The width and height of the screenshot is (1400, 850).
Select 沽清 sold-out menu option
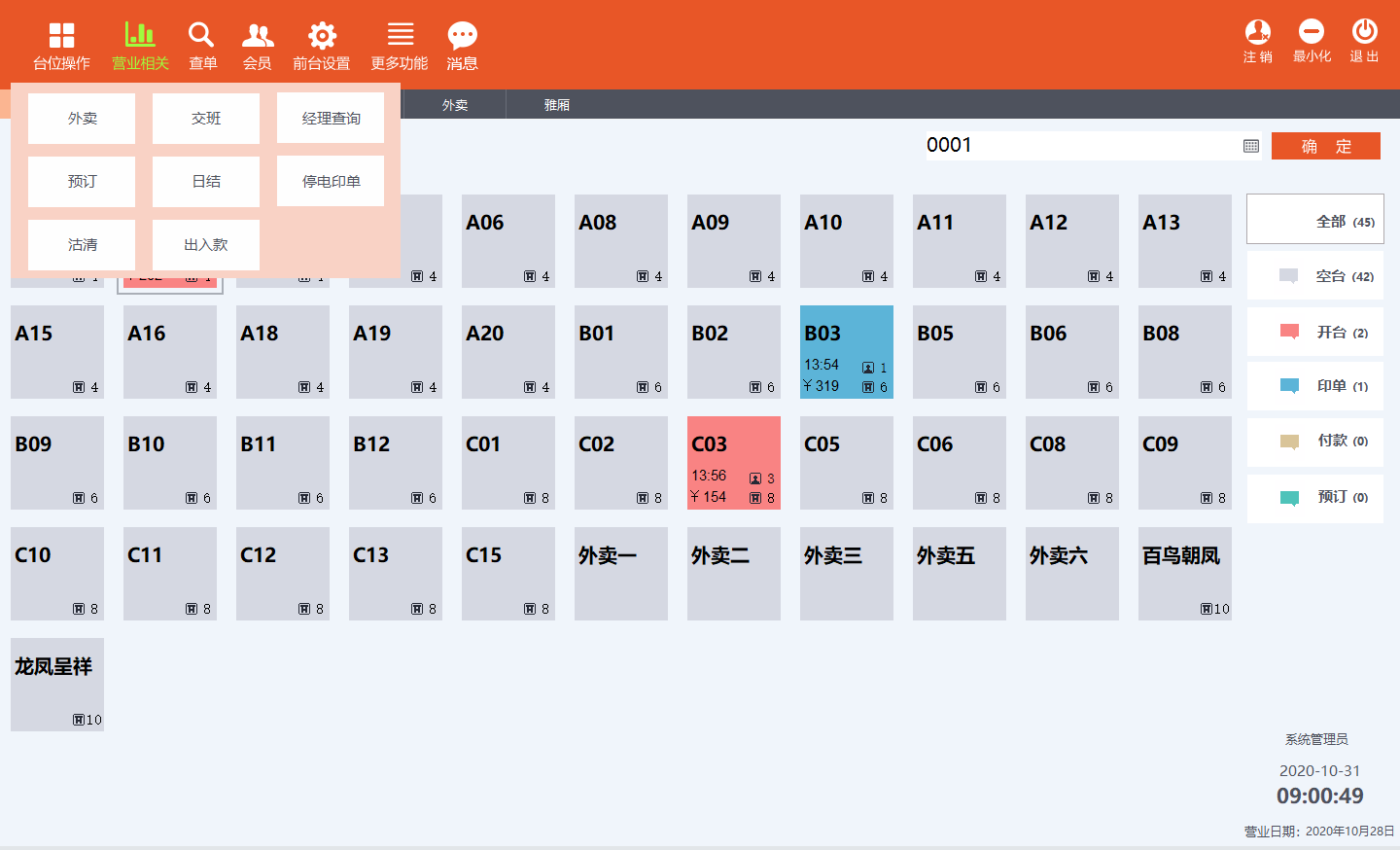tap(82, 245)
